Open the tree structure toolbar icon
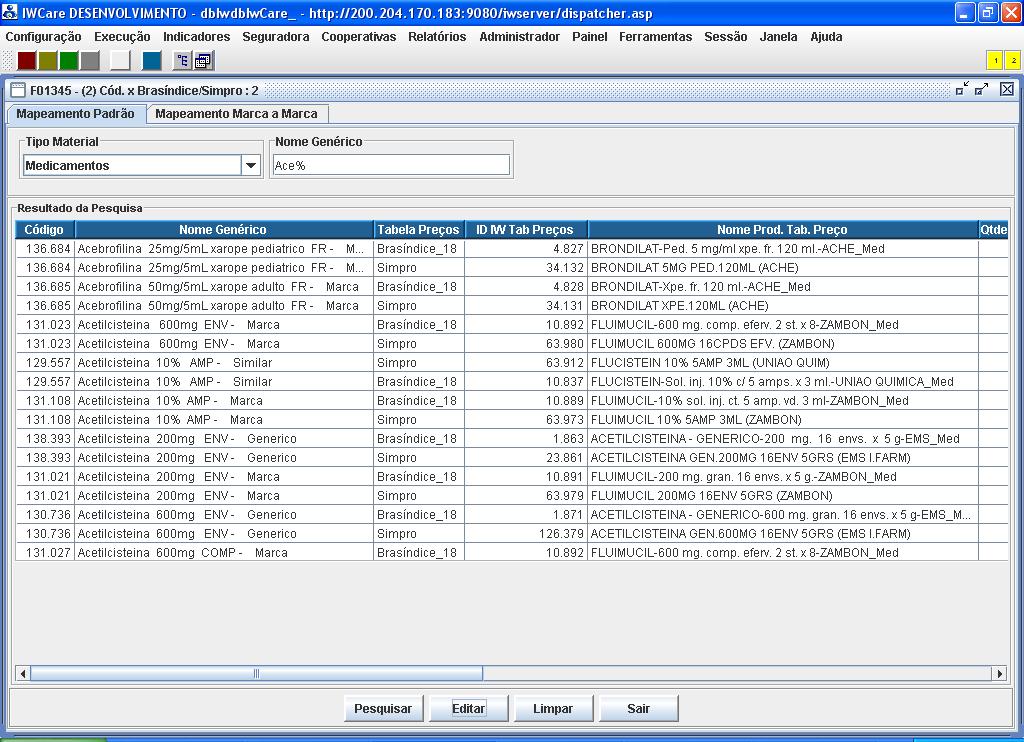Viewport: 1024px width, 742px height. pos(182,61)
